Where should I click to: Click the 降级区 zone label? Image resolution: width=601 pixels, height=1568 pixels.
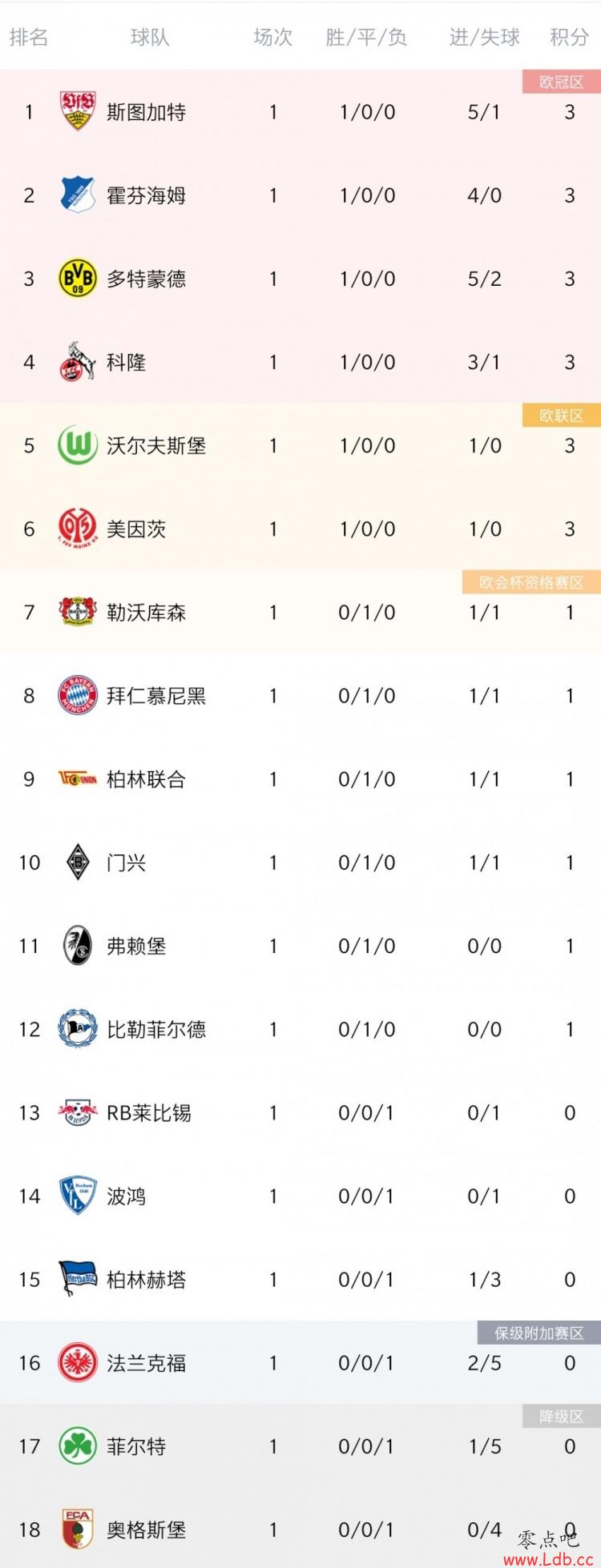click(x=561, y=1417)
